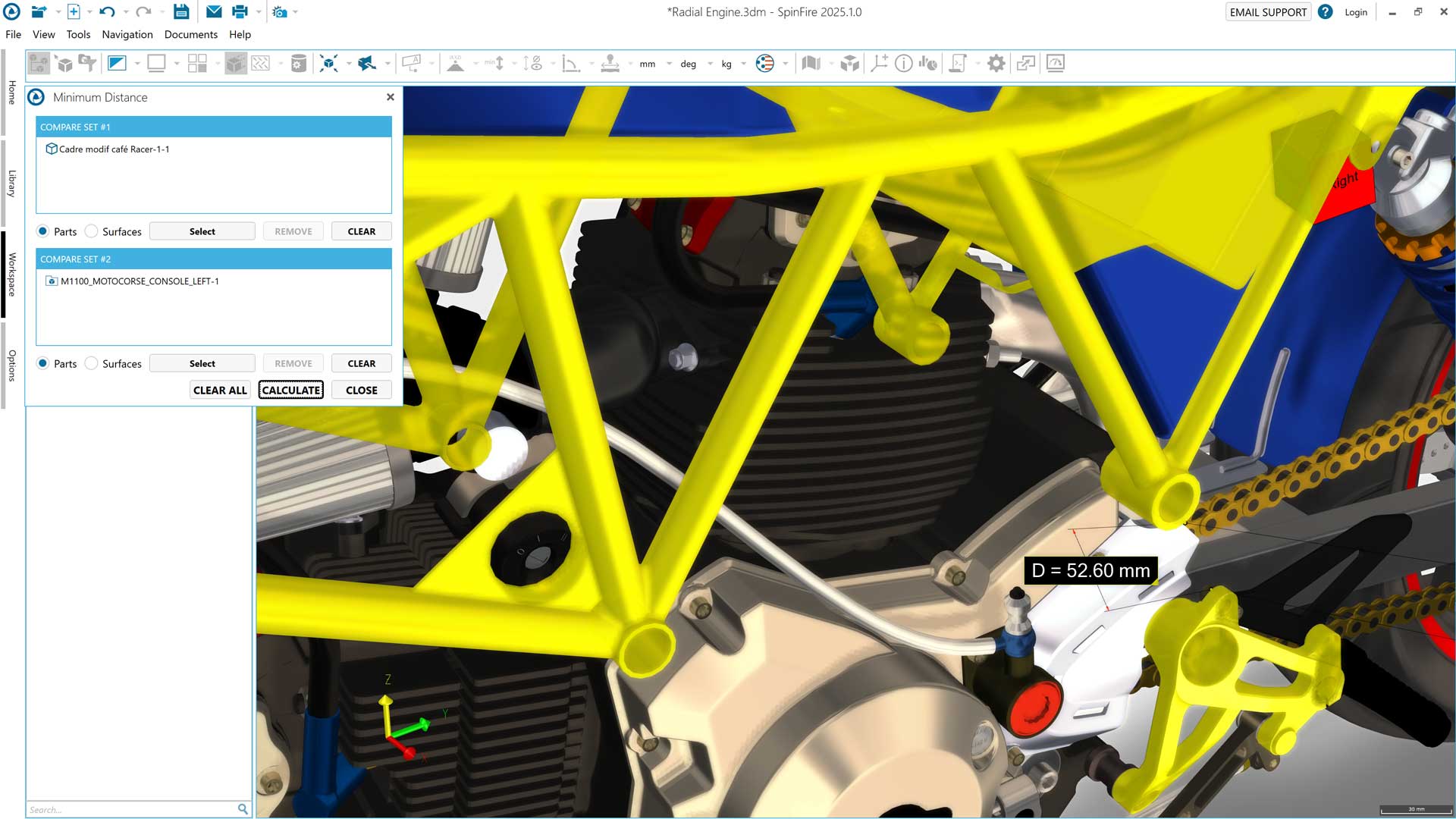Click the database cylinder settings icon

(x=299, y=64)
